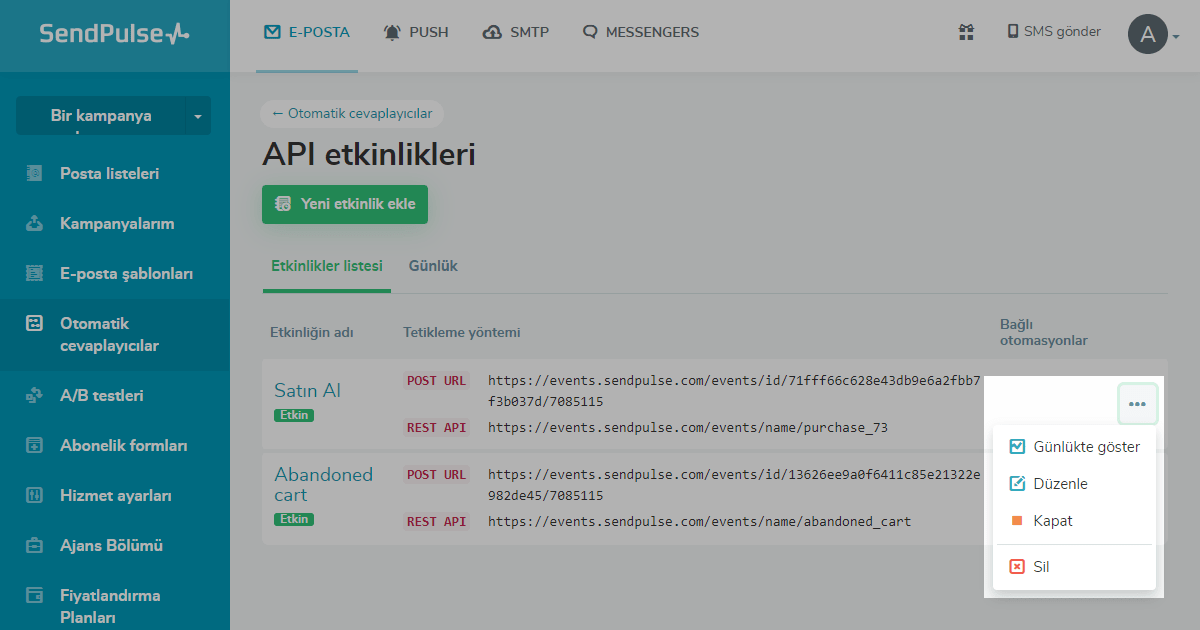Click the Hizmet ayarları sliders icon
1200x630 pixels.
click(x=35, y=495)
